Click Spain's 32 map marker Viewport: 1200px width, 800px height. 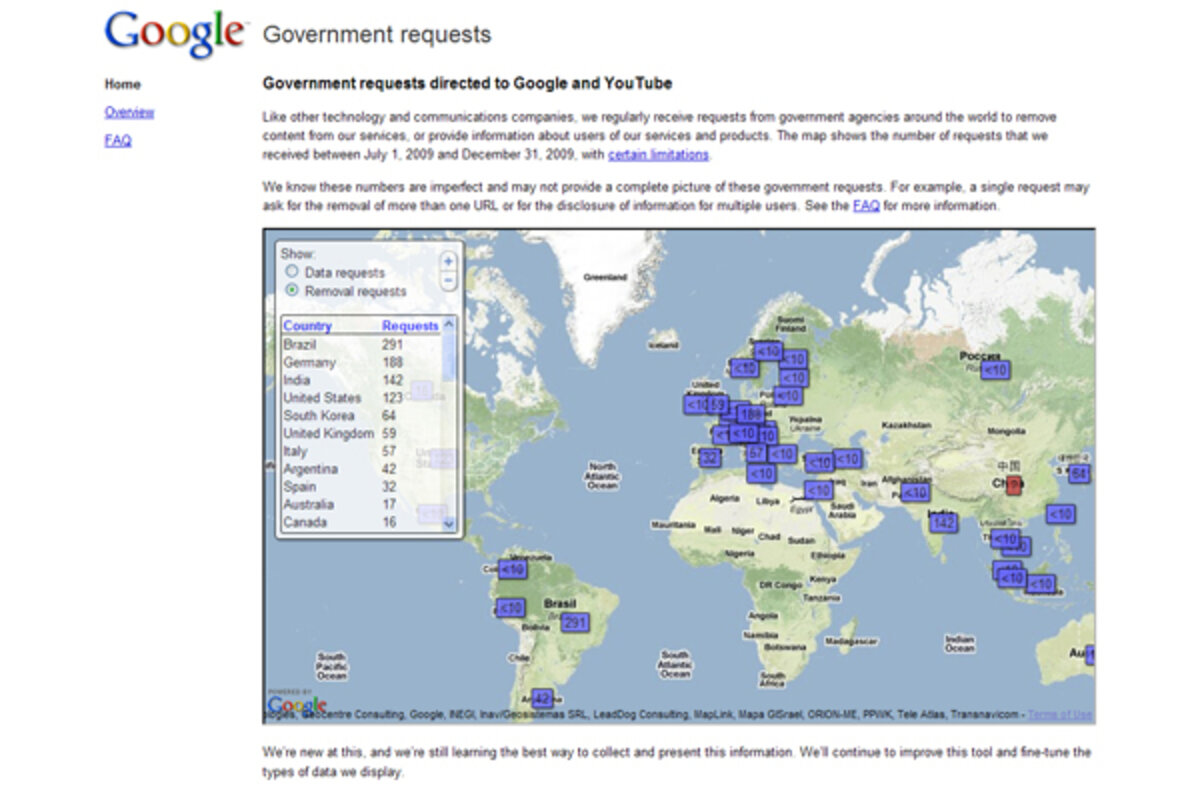(709, 458)
